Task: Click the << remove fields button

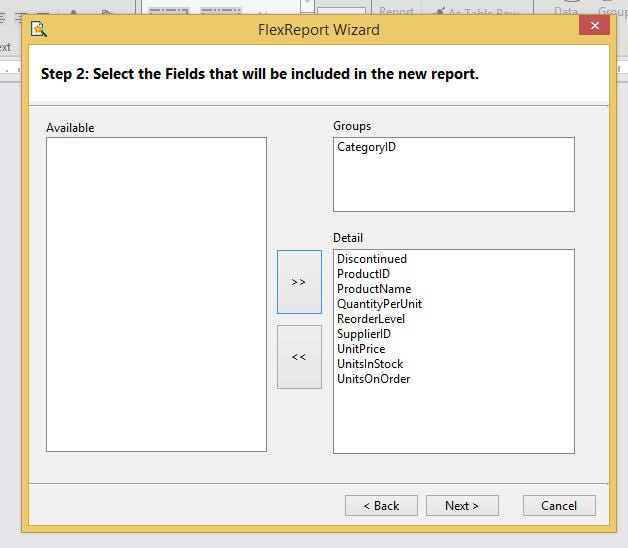Action: click(x=299, y=357)
